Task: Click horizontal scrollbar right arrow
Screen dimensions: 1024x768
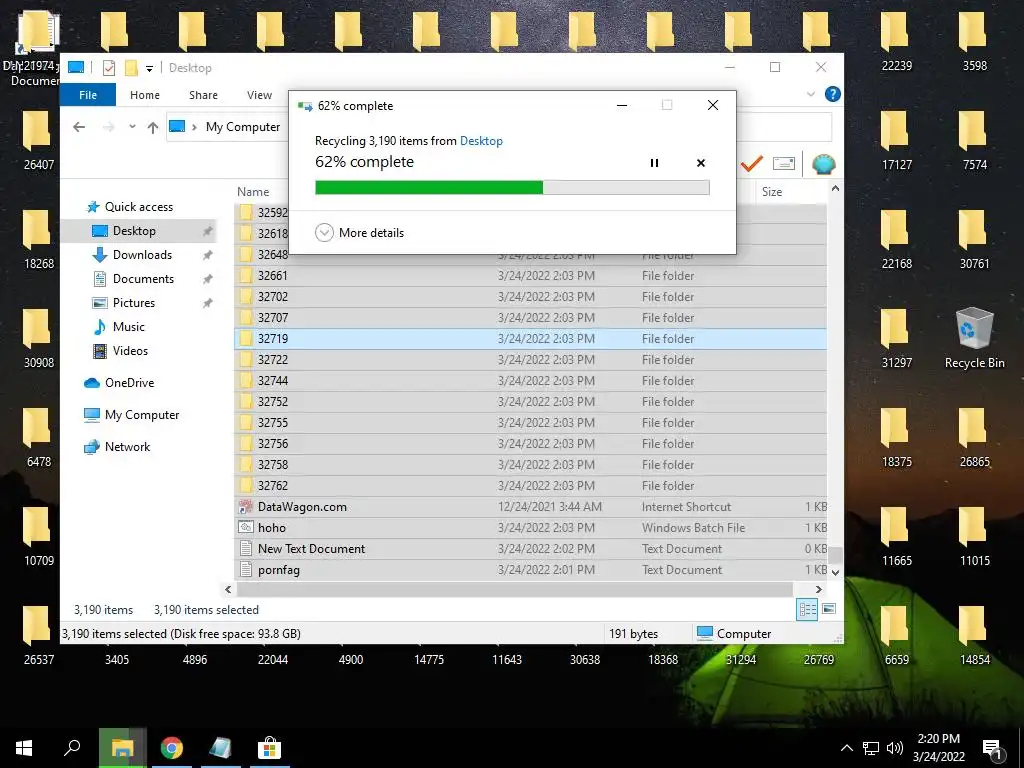Action: (818, 589)
